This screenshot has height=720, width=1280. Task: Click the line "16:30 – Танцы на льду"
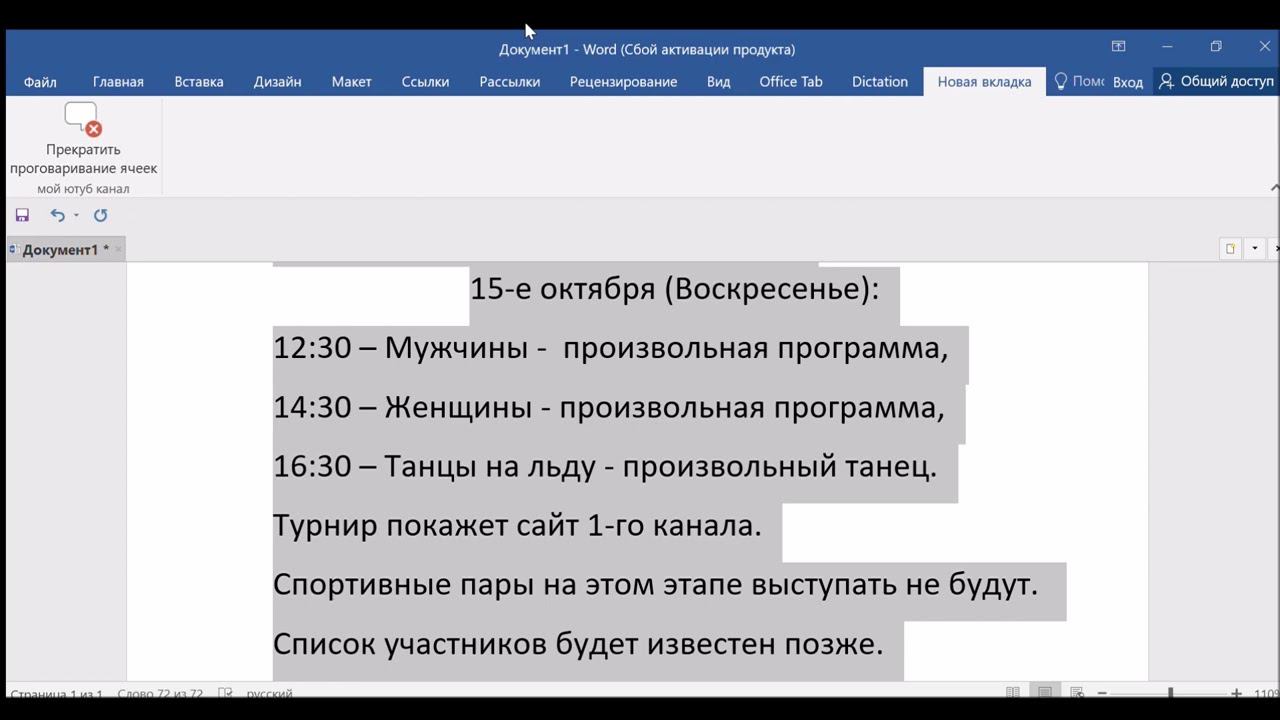point(604,466)
